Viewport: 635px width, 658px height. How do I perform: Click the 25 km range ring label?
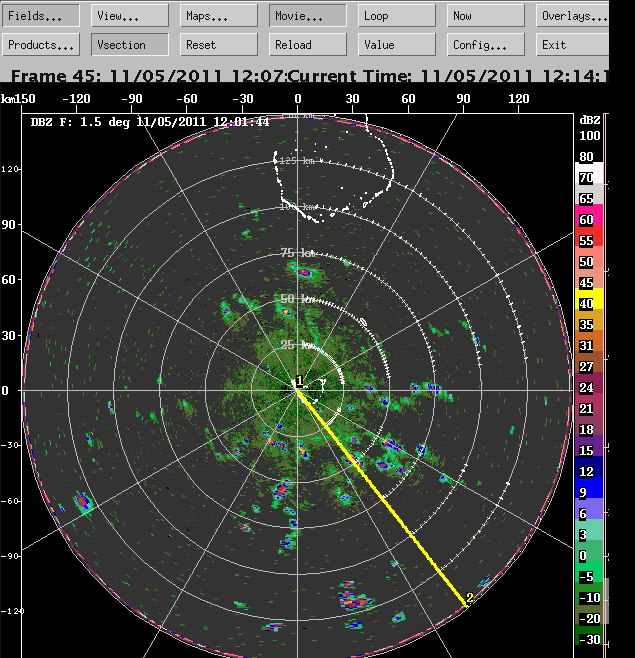coord(298,345)
